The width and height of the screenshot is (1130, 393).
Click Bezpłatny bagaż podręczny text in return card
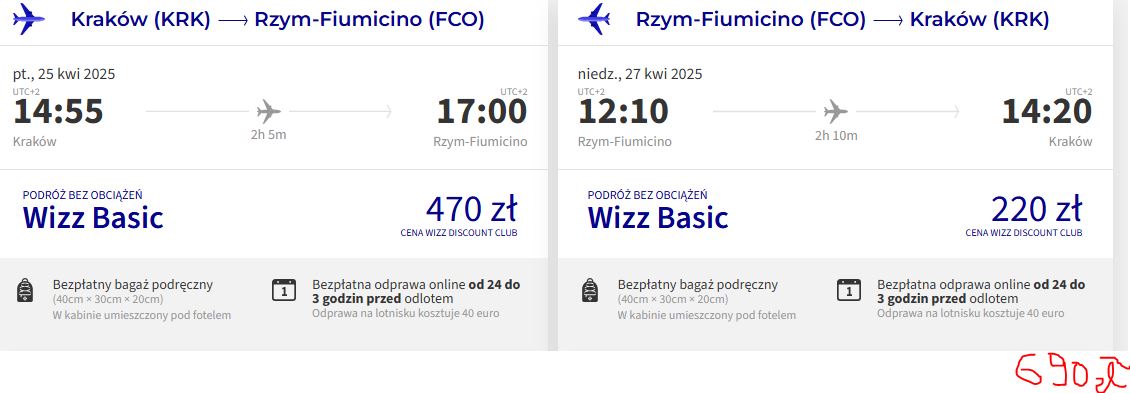698,285
